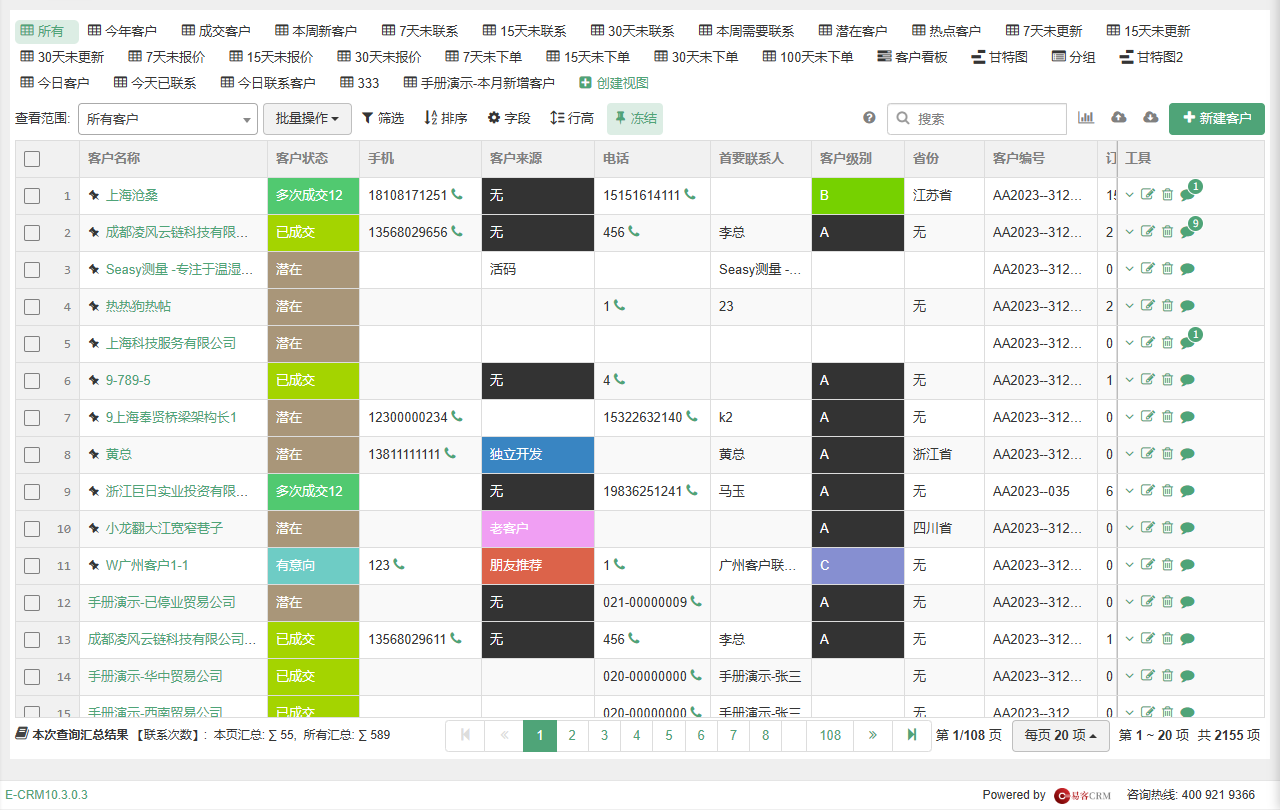
Task: Delete the 热热狗热帖 customer row
Action: [1167, 306]
